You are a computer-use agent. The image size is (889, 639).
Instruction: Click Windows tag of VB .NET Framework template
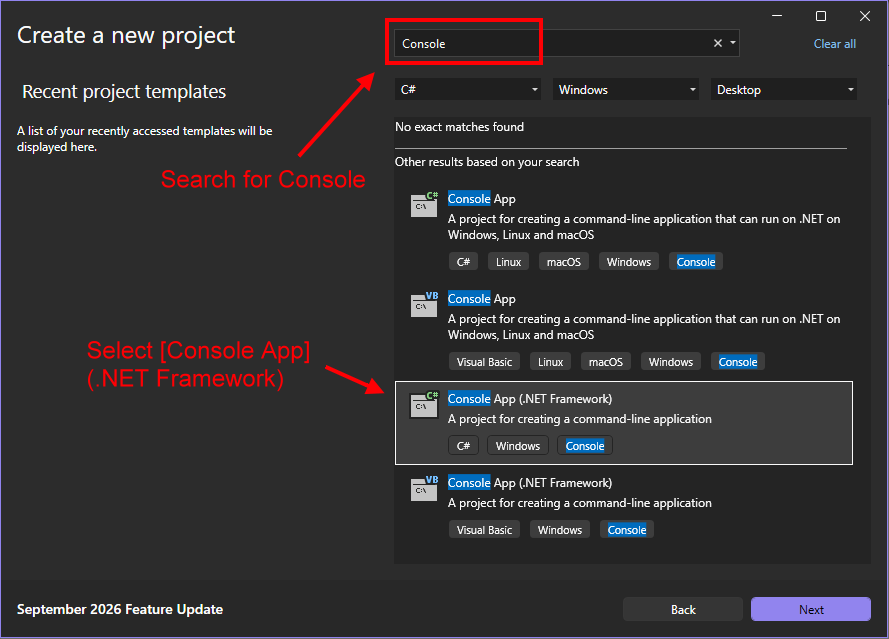pyautogui.click(x=560, y=530)
